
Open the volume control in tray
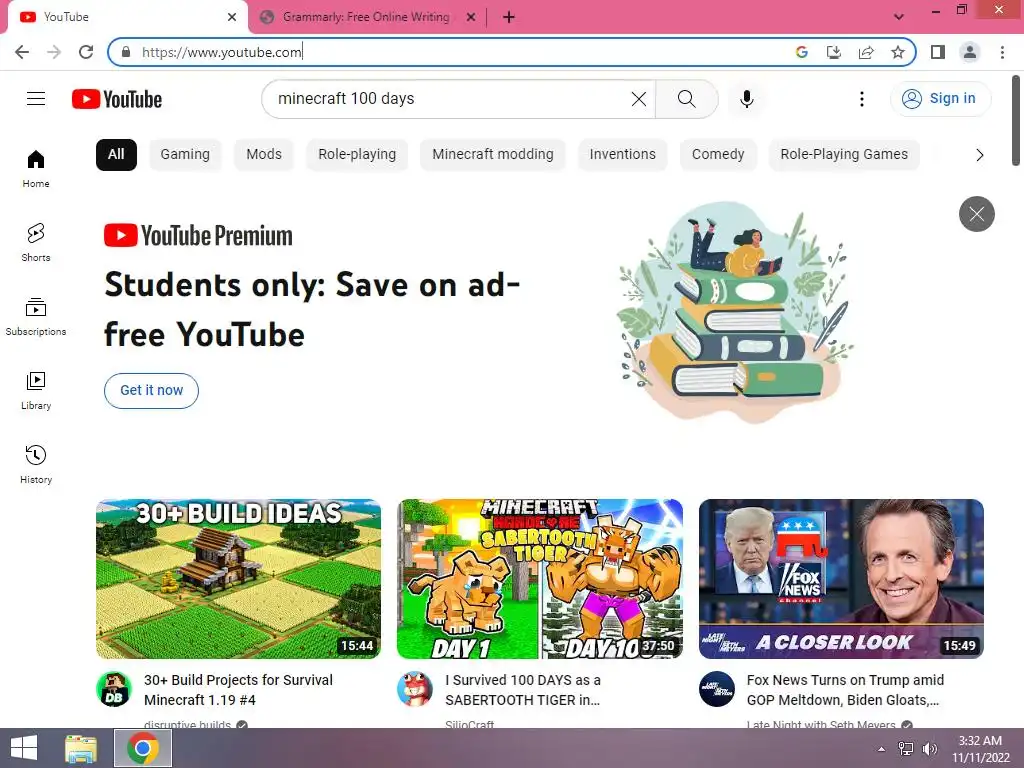click(x=929, y=749)
